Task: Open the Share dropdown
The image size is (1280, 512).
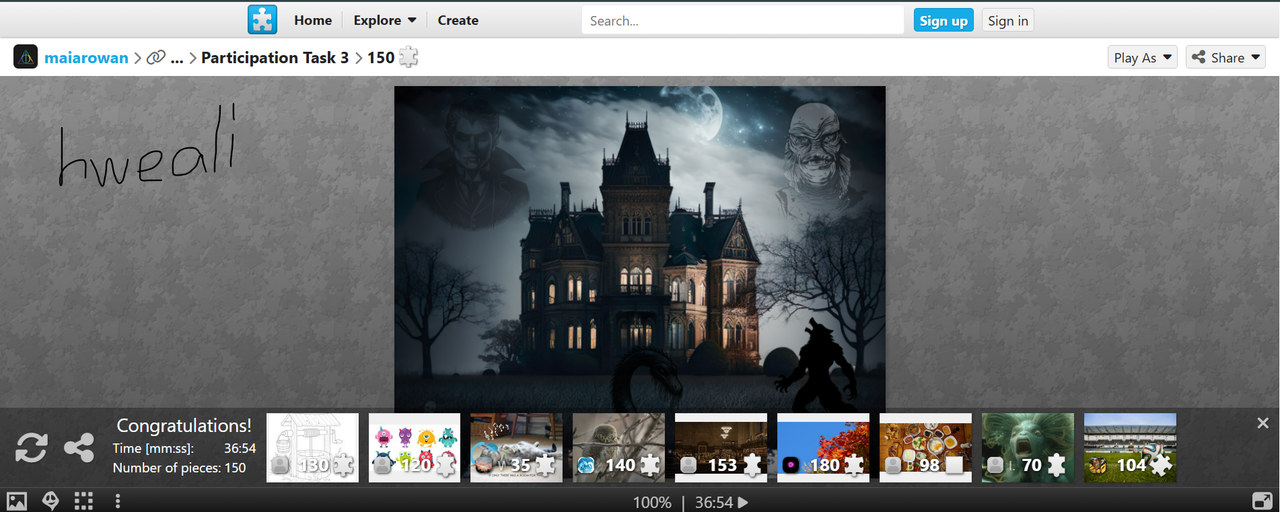Action: click(x=1225, y=57)
